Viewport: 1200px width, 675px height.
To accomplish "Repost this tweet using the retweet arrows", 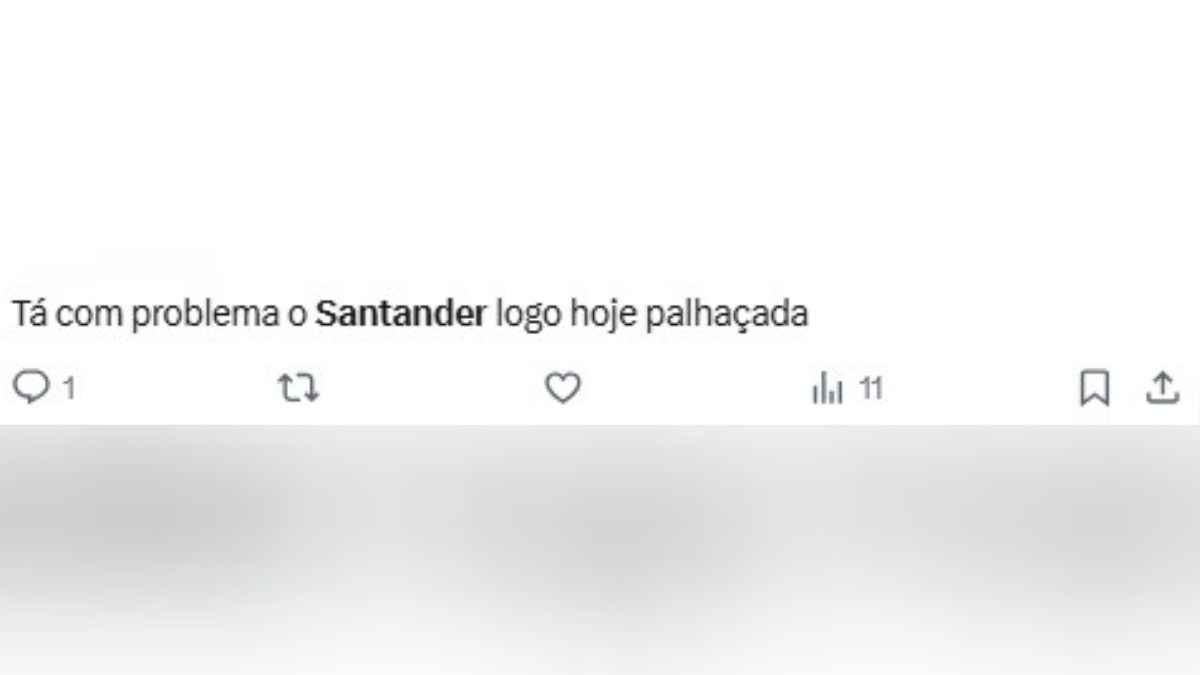I will pos(298,388).
